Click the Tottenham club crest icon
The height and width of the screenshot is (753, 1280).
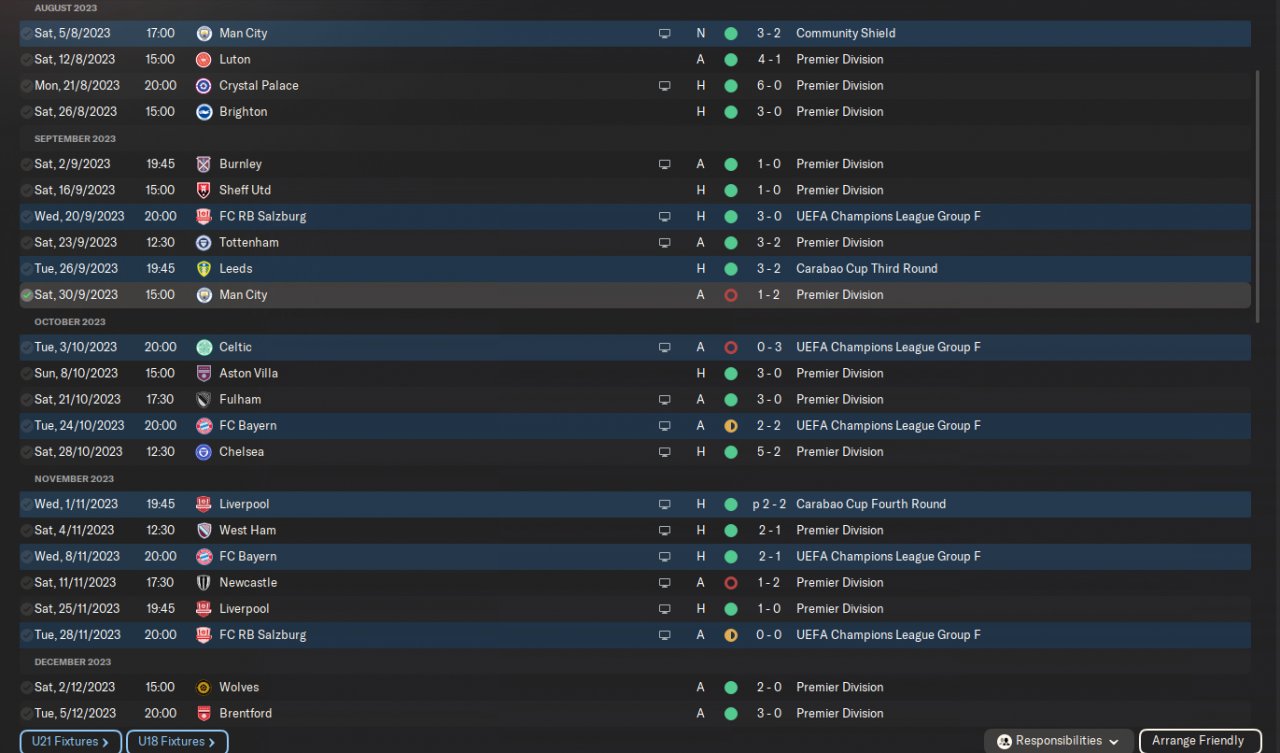204,243
